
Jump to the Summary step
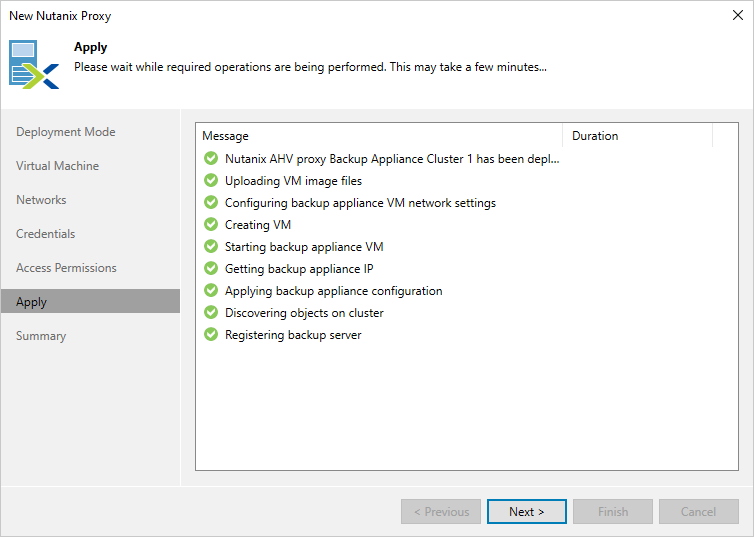41,336
